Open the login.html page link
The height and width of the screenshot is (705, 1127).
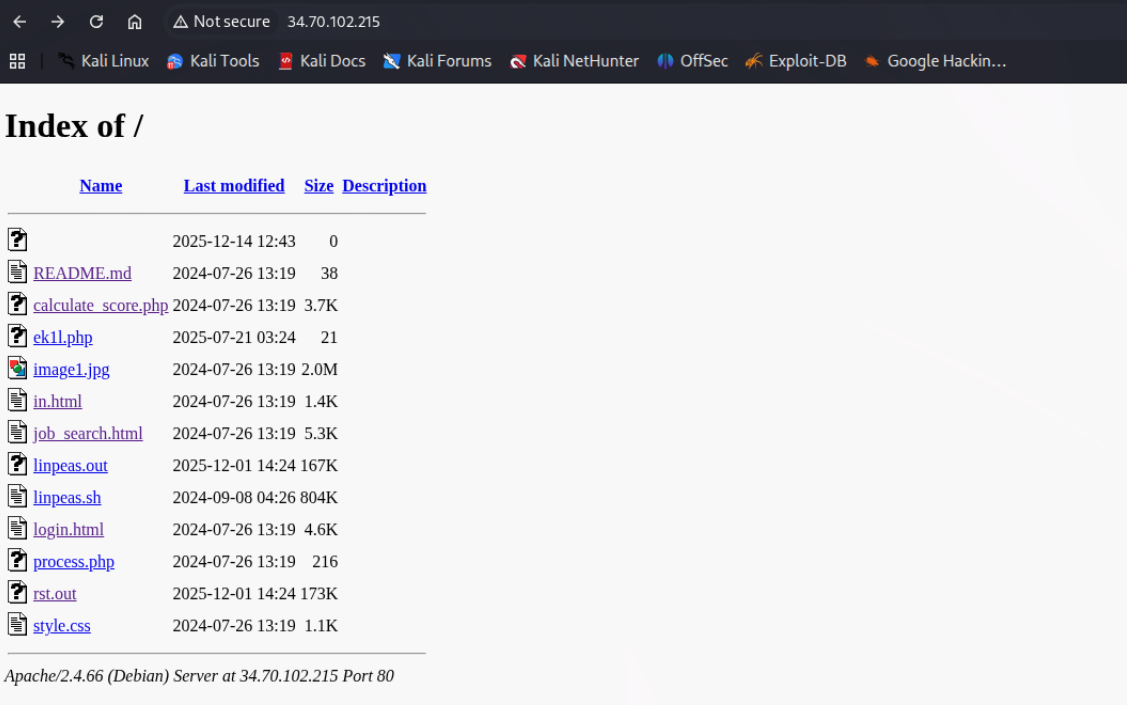pos(68,530)
